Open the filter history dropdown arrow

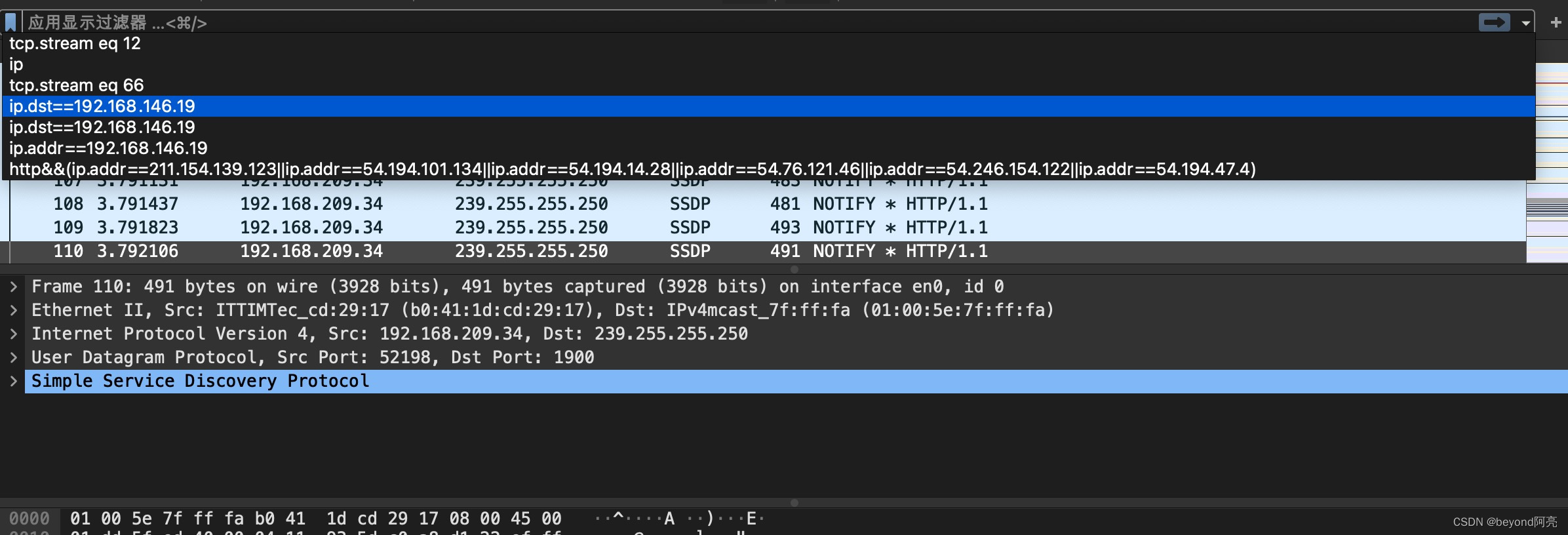pos(1525,23)
